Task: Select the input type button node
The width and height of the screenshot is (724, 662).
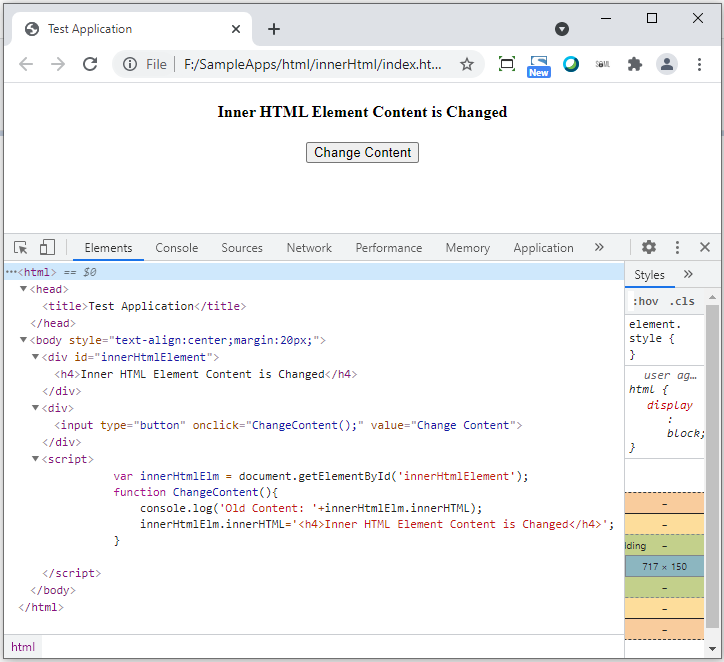Action: coord(288,425)
